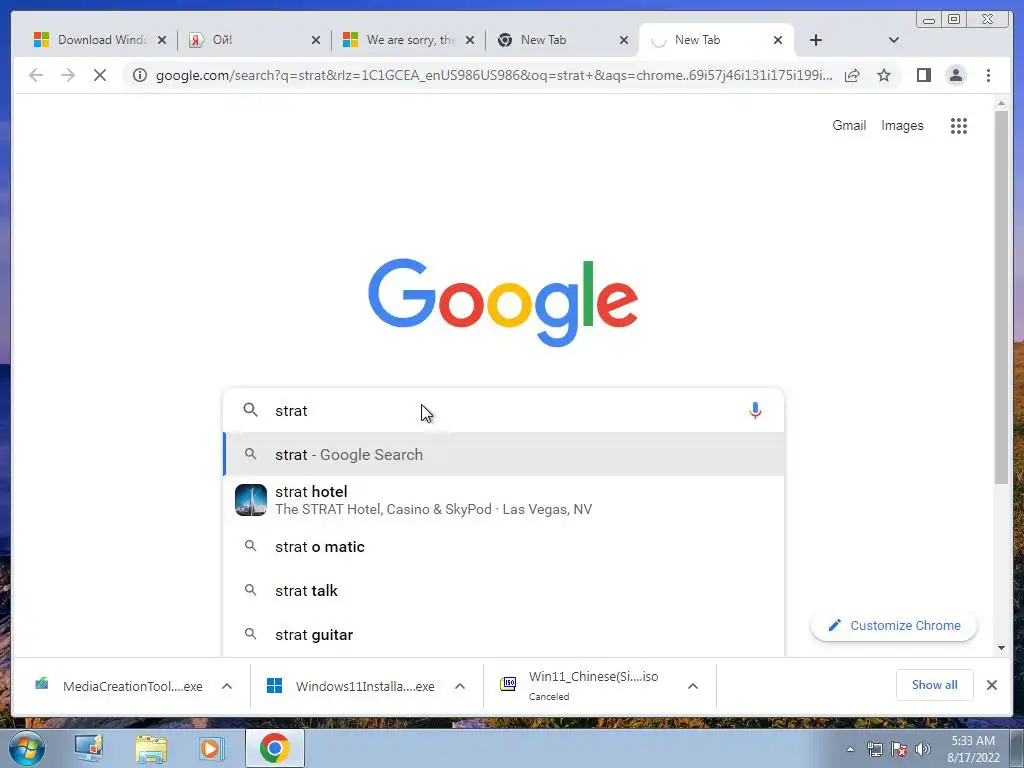
Task: Select strat talk suggestion
Action: (x=504, y=590)
